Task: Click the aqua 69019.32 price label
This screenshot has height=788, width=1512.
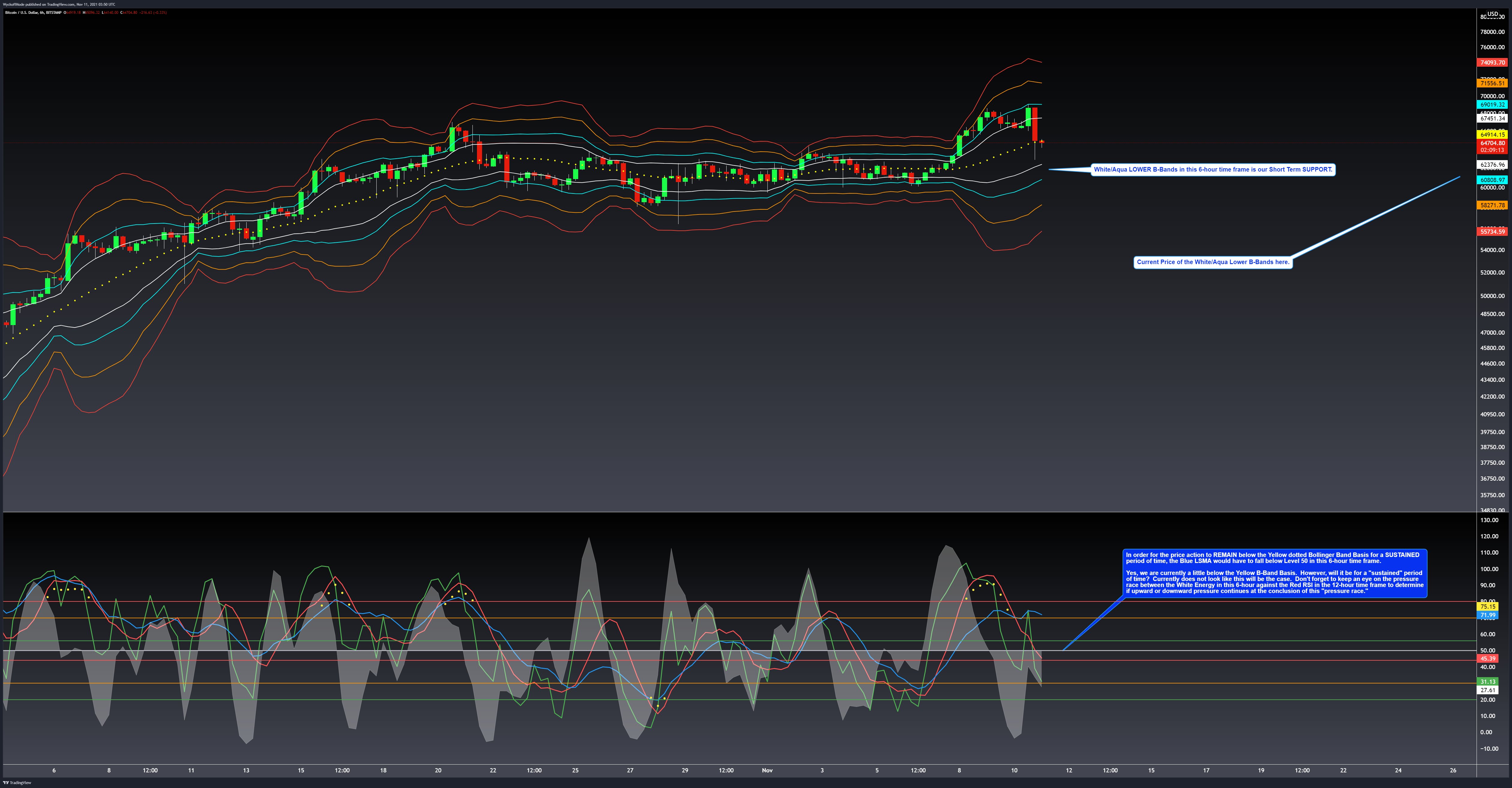Action: click(1492, 105)
